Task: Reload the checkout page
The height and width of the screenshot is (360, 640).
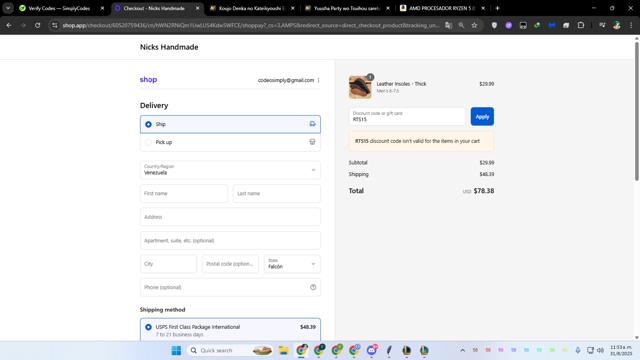Action: 38,25
